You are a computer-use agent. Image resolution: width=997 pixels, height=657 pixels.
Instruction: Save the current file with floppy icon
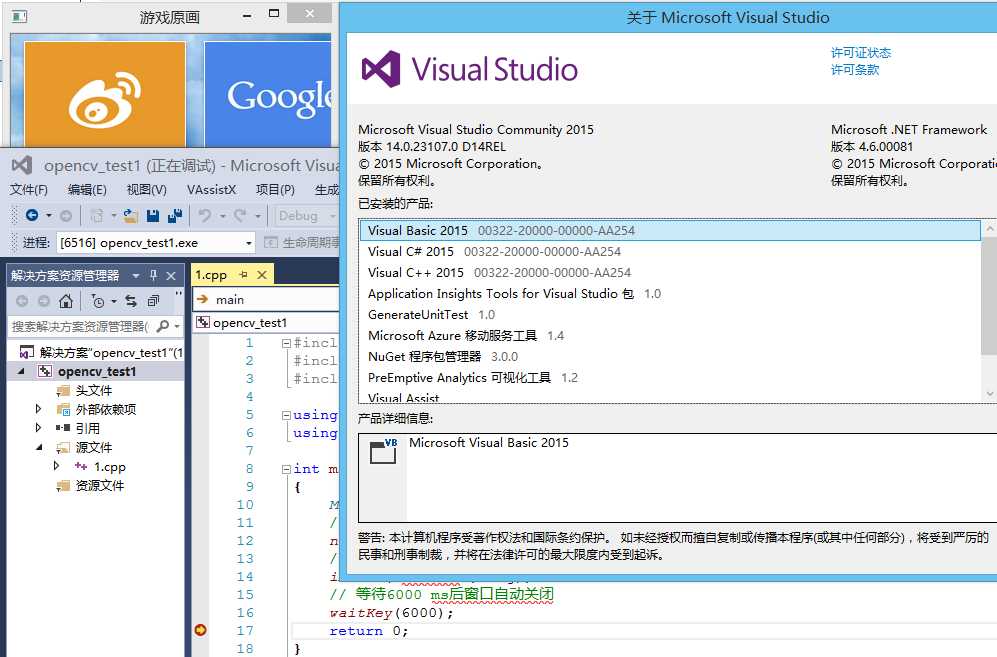pos(153,216)
